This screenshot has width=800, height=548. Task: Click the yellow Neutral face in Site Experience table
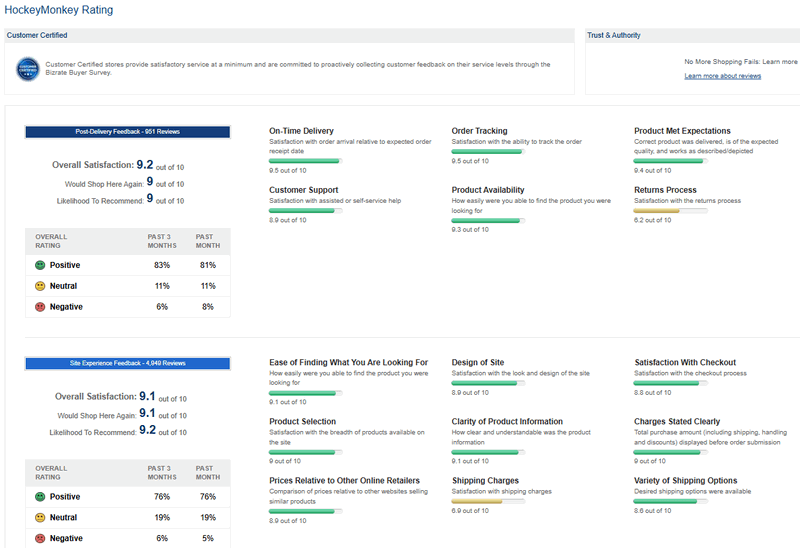point(40,518)
